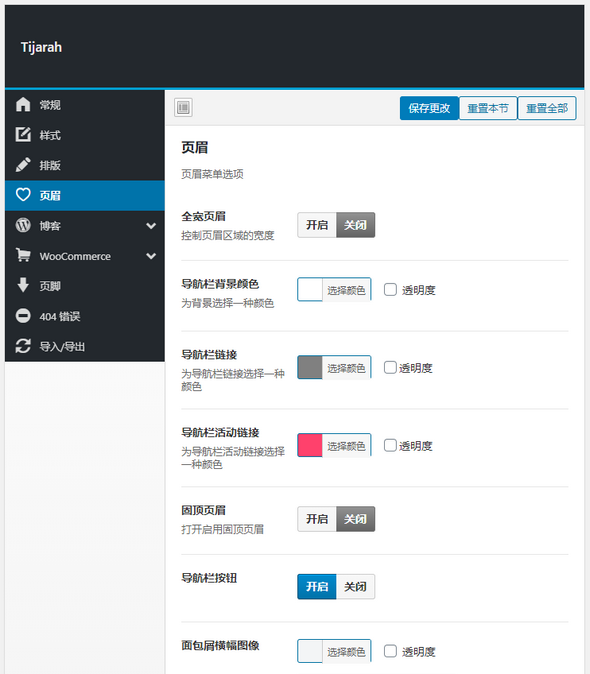Click 保存更改 button
The image size is (590, 674).
429,108
